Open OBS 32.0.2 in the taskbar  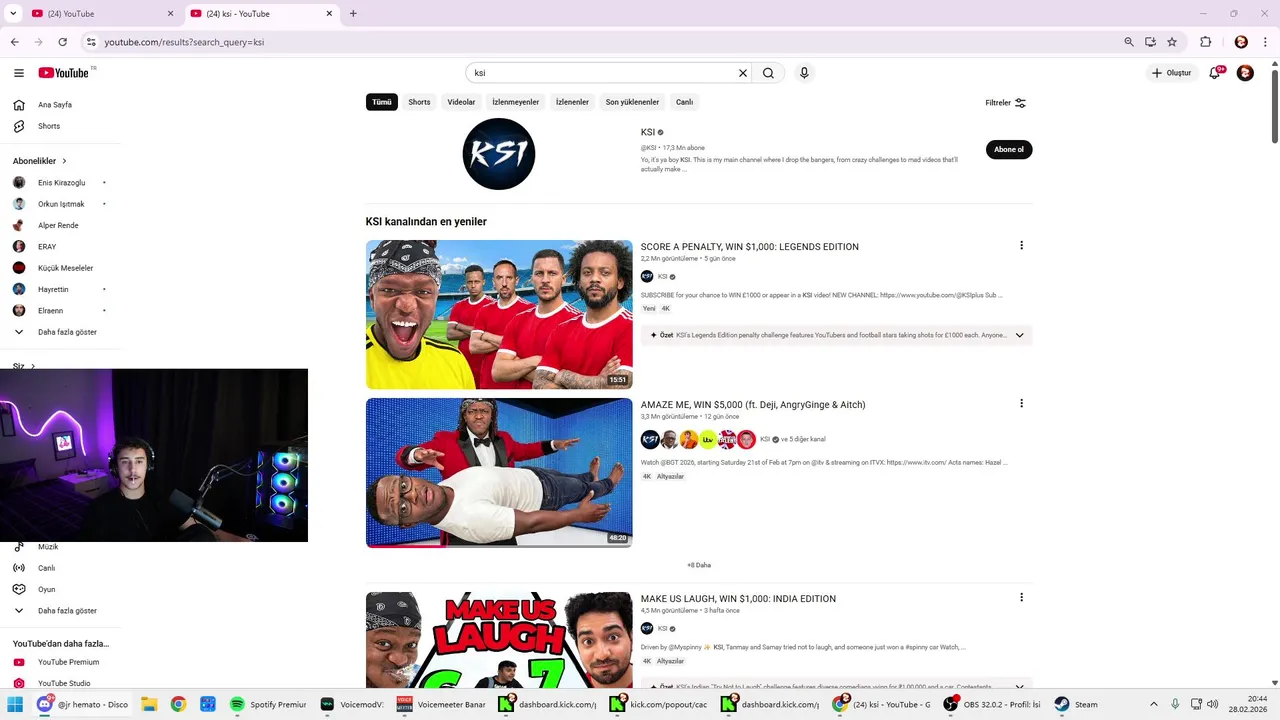(x=993, y=704)
